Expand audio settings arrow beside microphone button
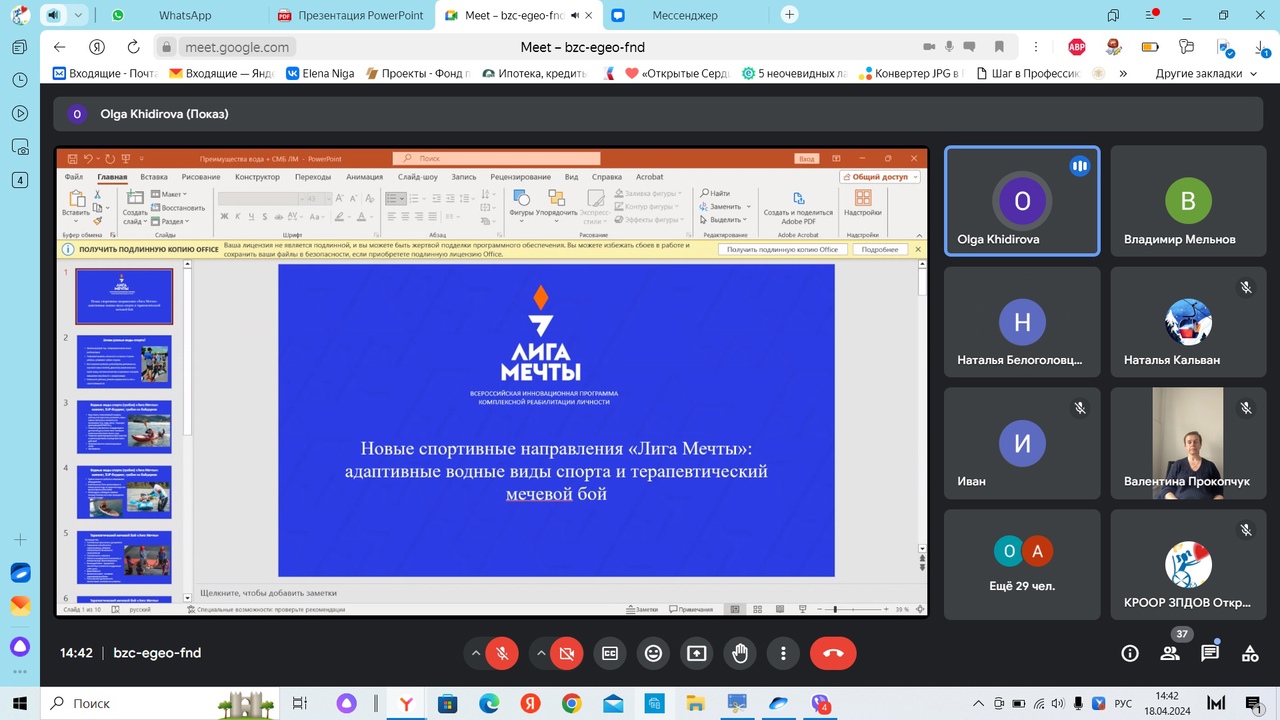The height and width of the screenshot is (720, 1280). pos(476,653)
